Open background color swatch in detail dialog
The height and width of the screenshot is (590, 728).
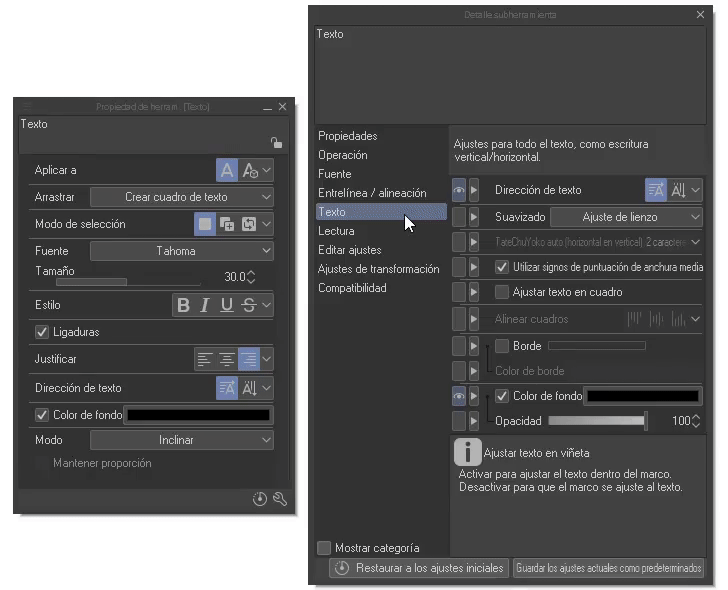tap(643, 396)
